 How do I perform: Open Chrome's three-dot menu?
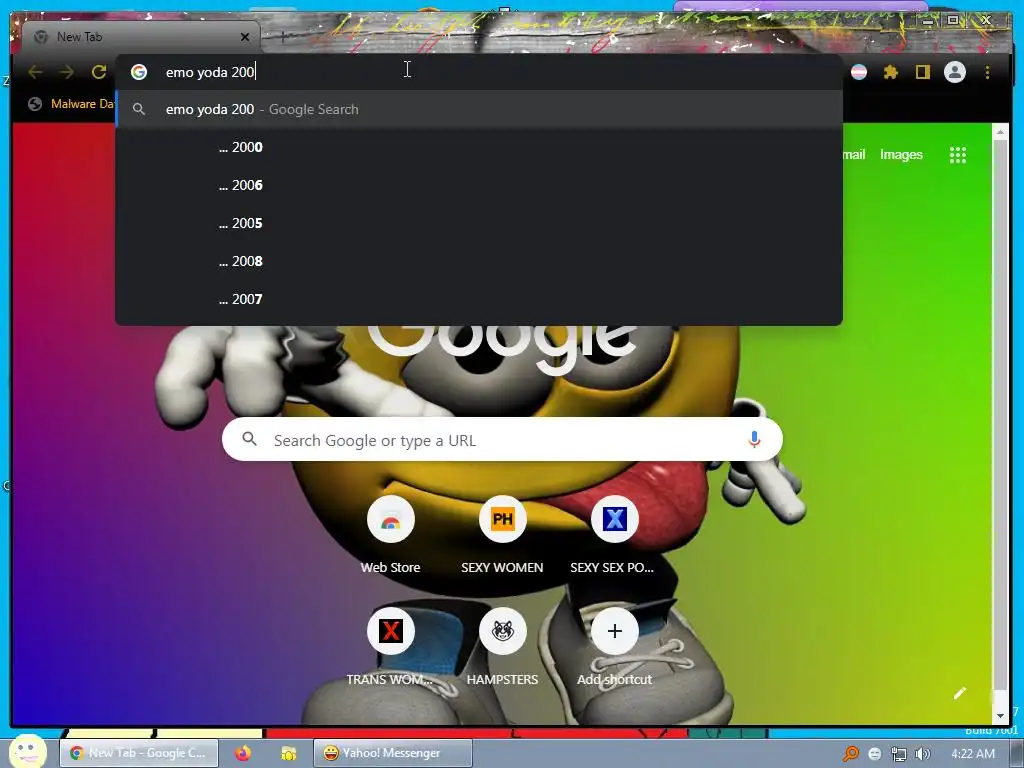pyautogui.click(x=987, y=72)
